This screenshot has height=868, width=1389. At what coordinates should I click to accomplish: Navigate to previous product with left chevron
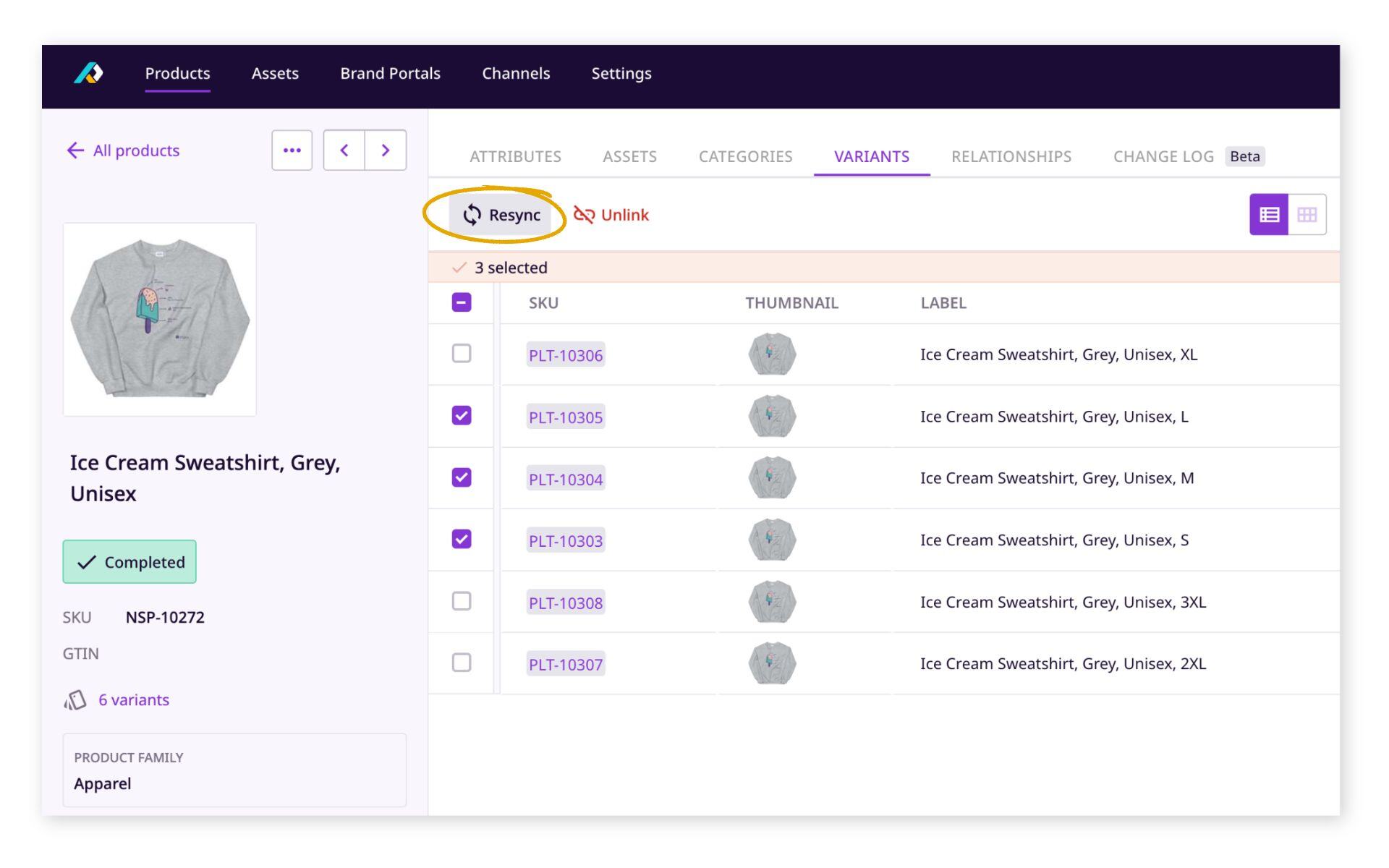click(x=345, y=150)
